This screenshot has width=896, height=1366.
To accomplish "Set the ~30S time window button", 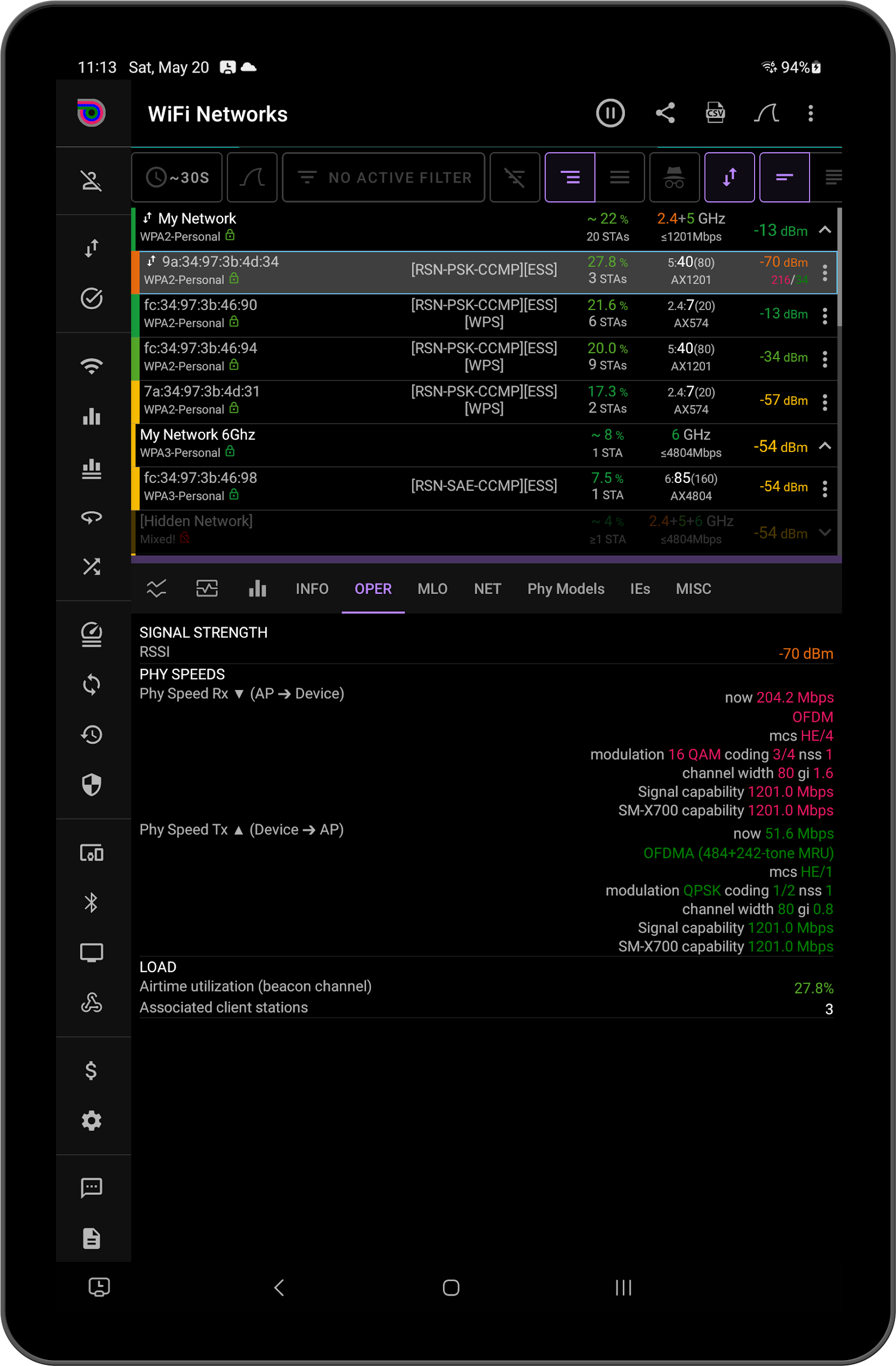I will [x=177, y=177].
